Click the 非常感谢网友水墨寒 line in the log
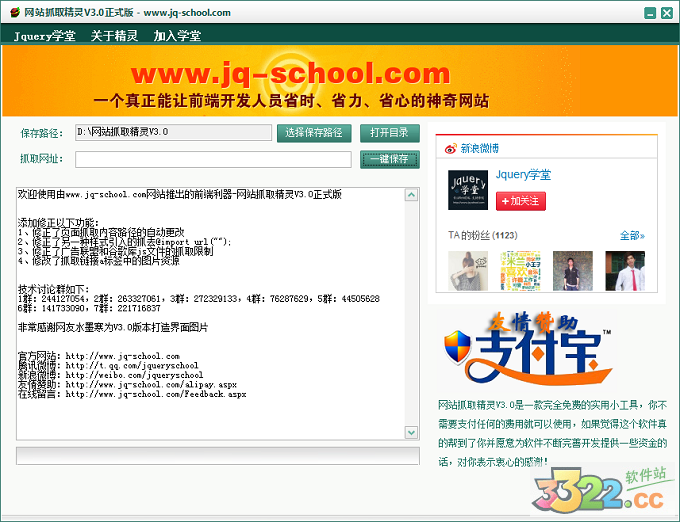Image resolution: width=680 pixels, height=522 pixels. pos(113,327)
